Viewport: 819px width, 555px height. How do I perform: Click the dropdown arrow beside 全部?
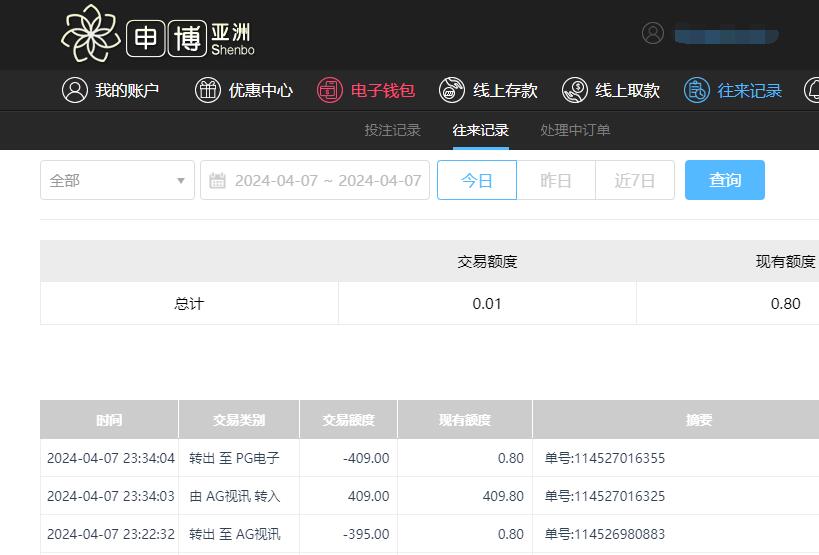[180, 181]
